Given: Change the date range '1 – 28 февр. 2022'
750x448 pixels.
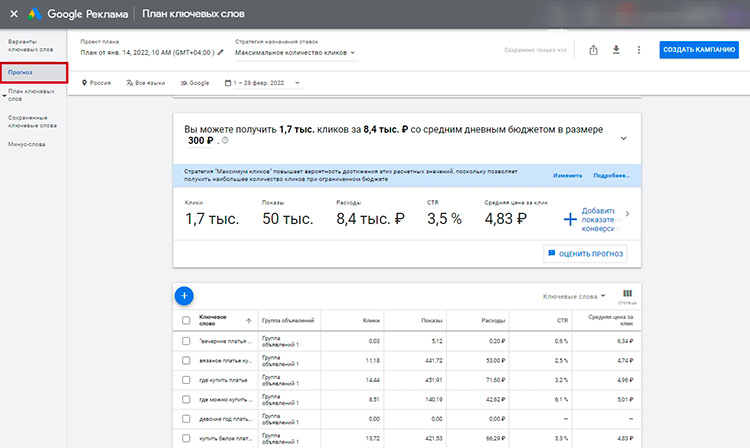Looking at the screenshot, I should pos(260,83).
